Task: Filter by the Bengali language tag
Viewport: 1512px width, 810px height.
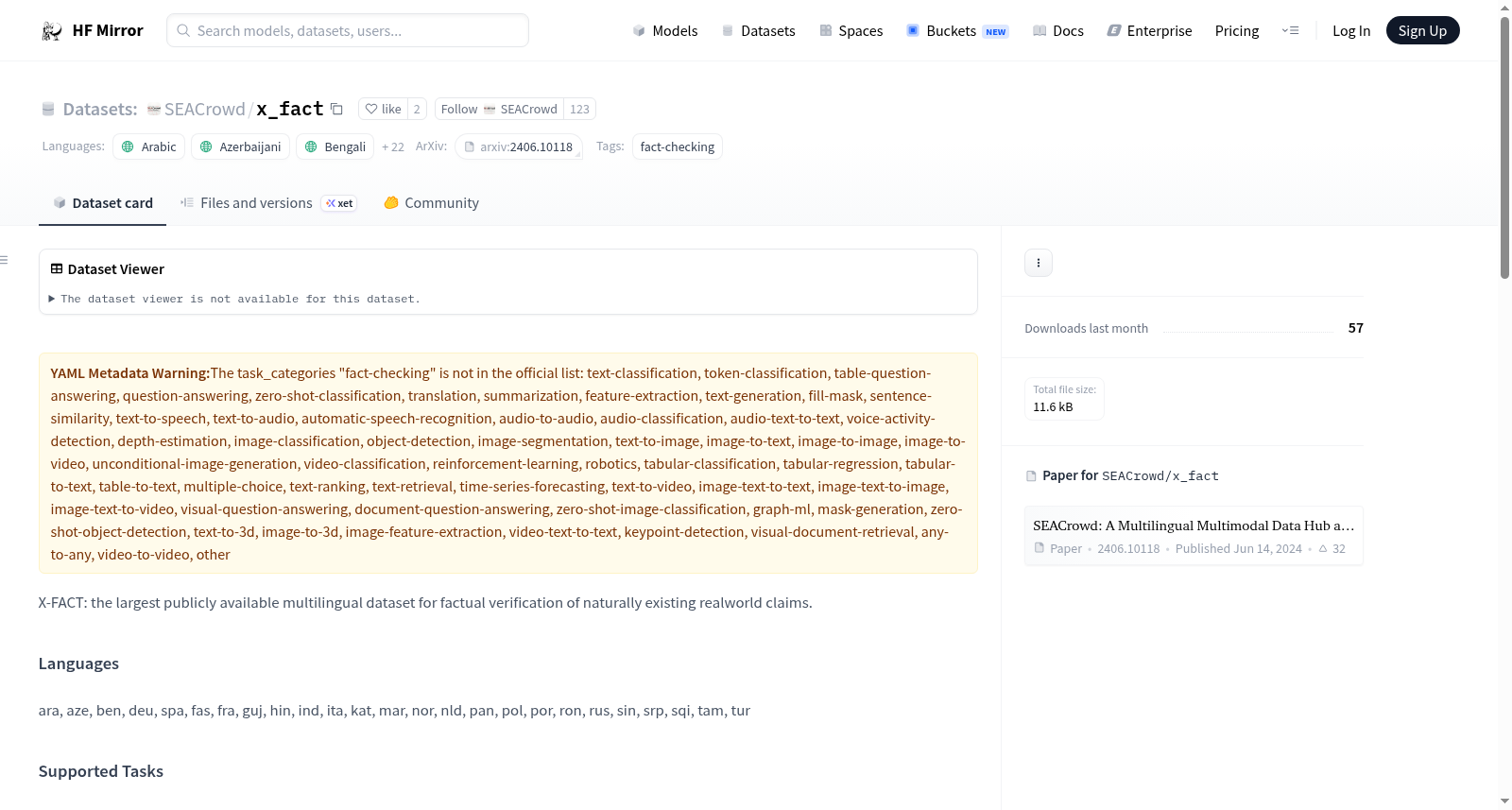Action: 335,147
